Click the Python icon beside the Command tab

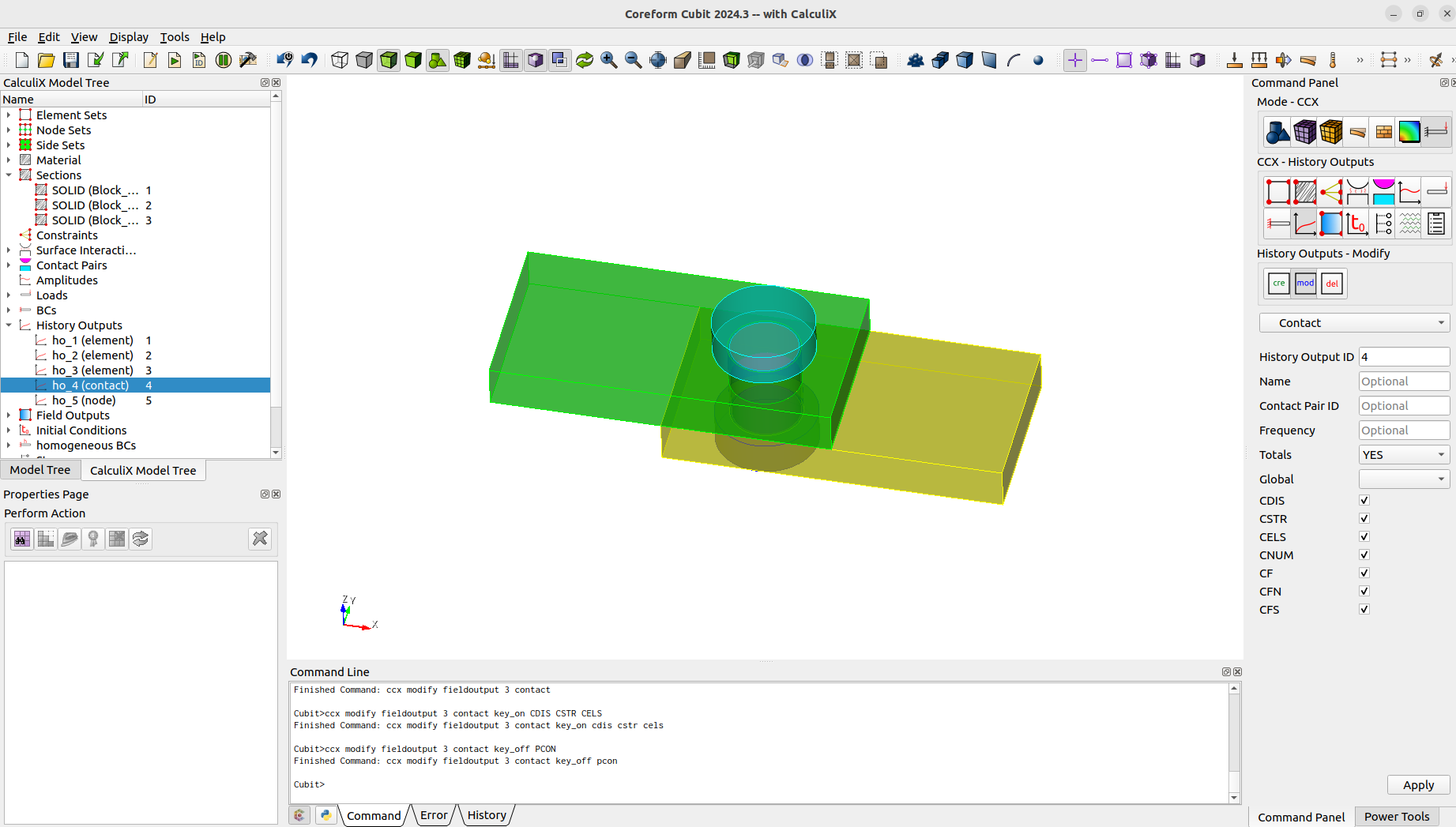pyautogui.click(x=325, y=814)
